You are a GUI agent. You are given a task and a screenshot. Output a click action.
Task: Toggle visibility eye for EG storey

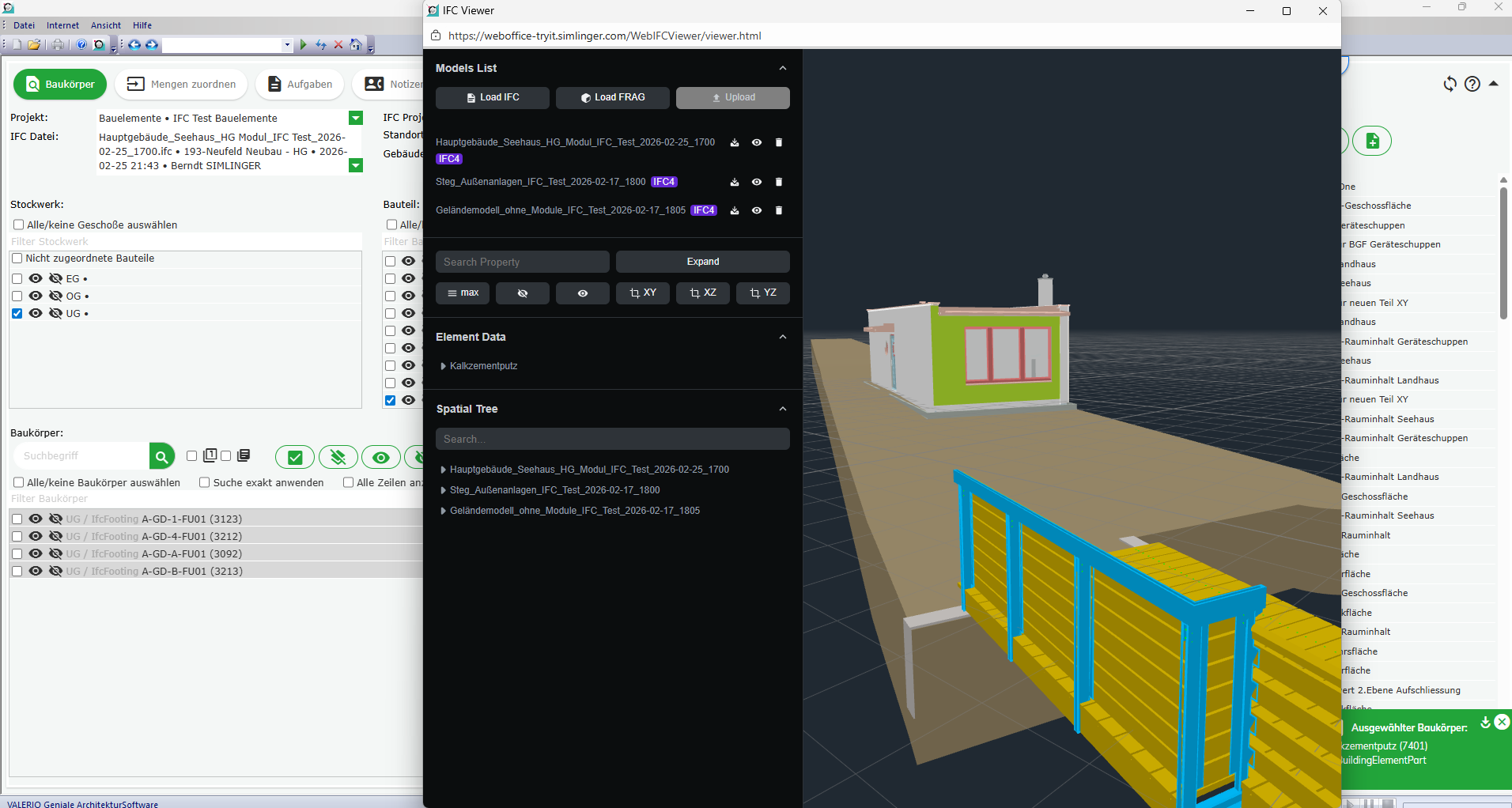tap(36, 278)
